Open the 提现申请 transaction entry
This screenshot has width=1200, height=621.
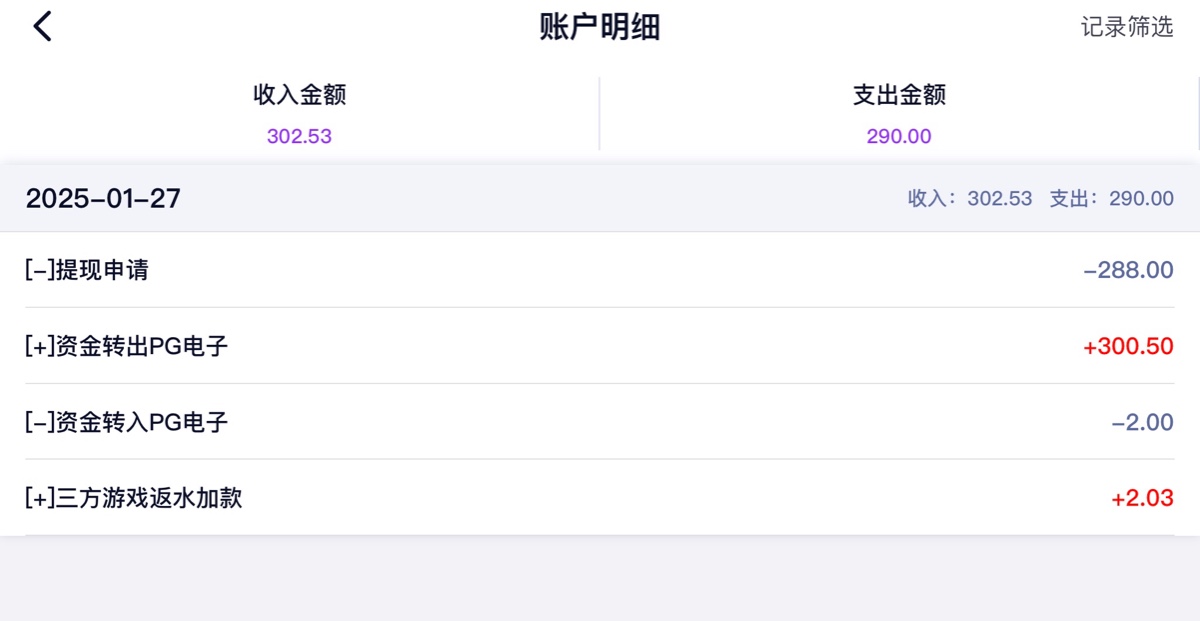(87, 270)
